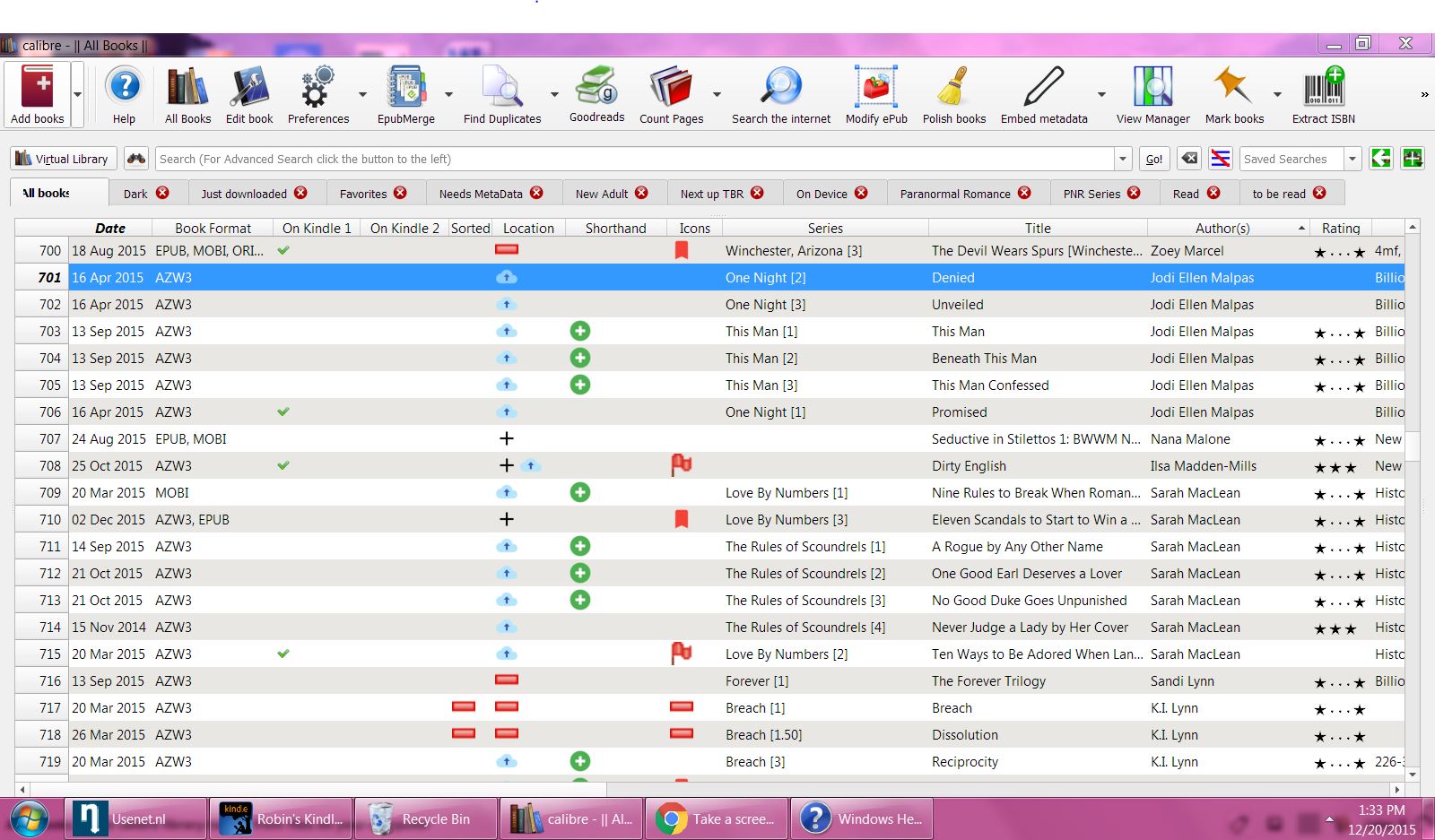Click author Zoey Marcel
1435x840 pixels.
(1187, 251)
